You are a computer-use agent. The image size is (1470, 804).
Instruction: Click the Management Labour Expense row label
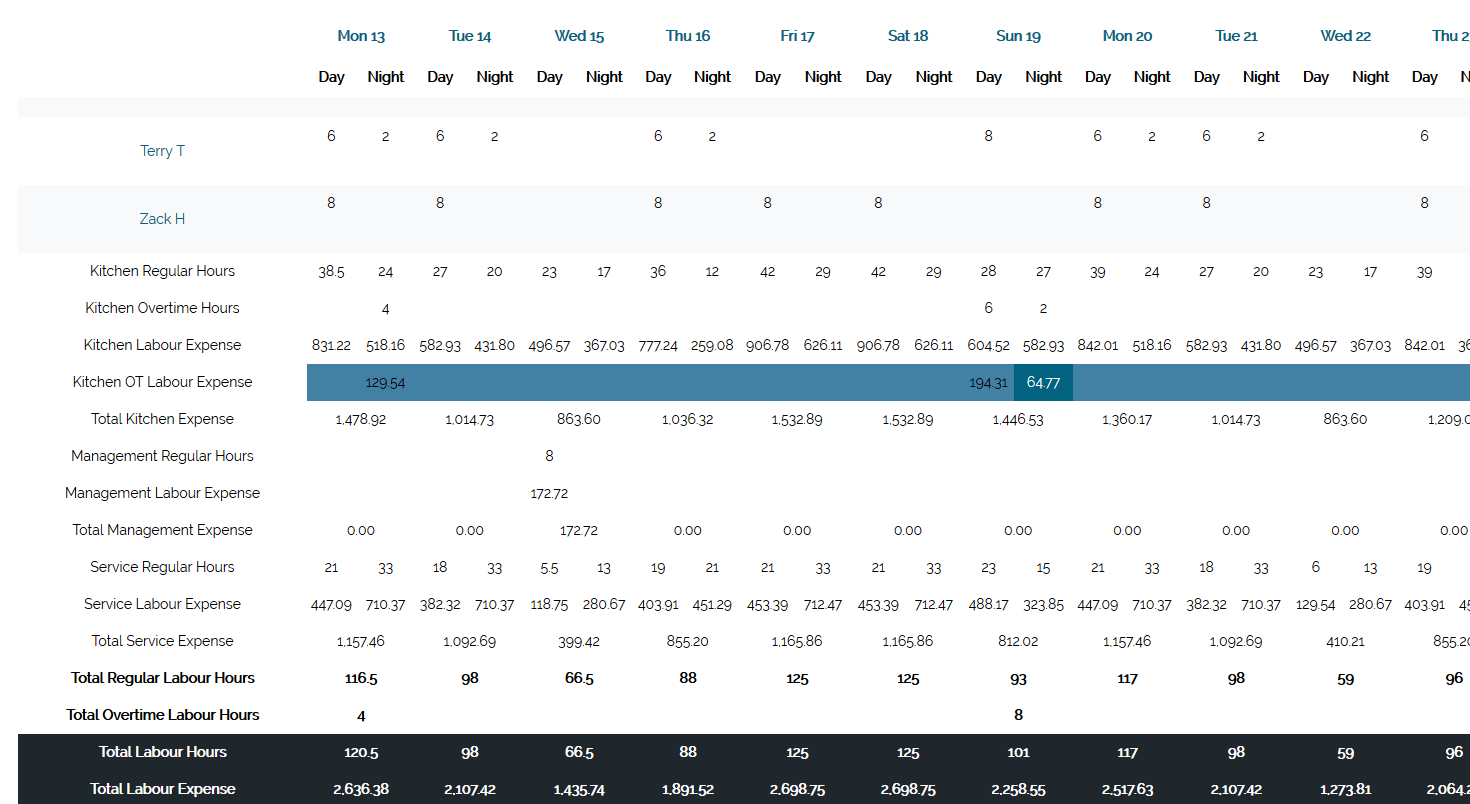(x=162, y=493)
